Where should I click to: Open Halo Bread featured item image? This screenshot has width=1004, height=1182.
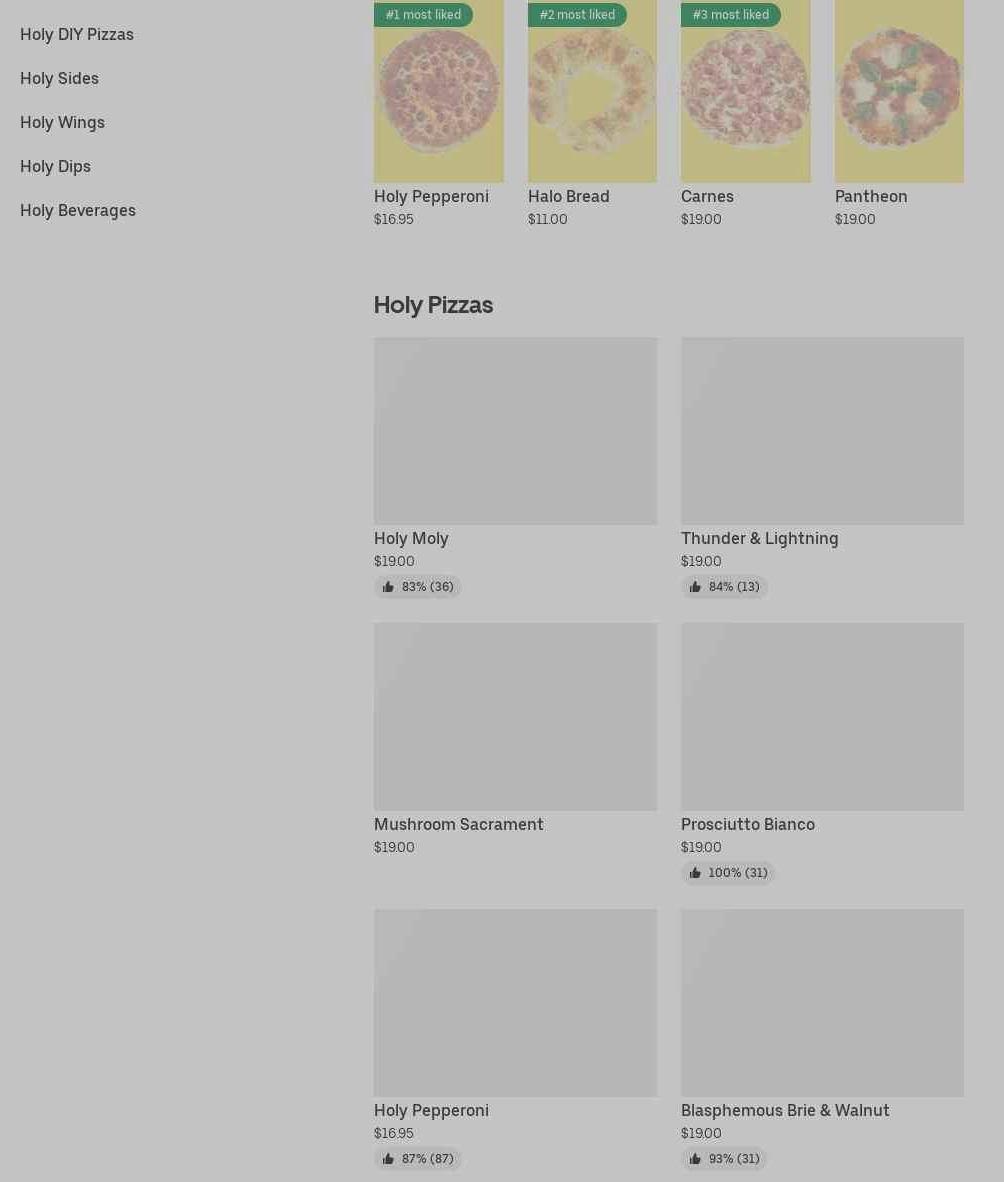592,91
